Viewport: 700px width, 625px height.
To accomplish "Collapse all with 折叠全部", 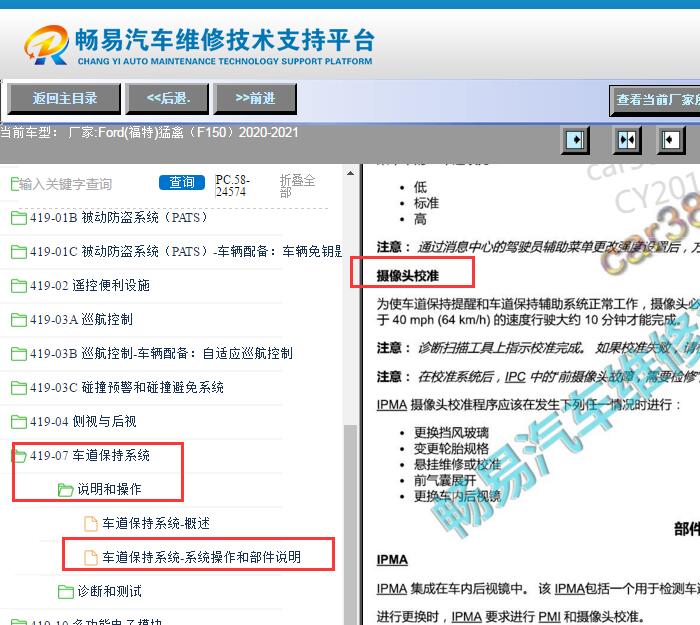I will [x=297, y=186].
